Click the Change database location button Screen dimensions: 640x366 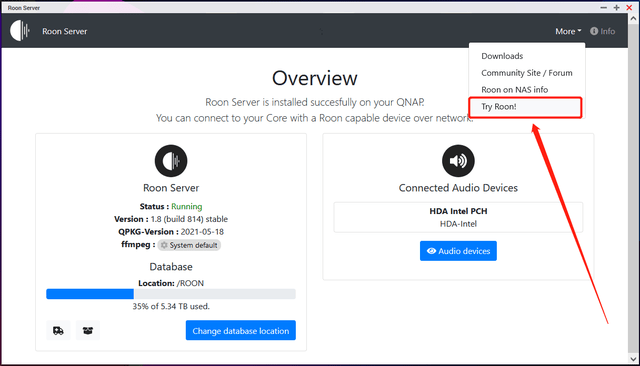coord(241,331)
